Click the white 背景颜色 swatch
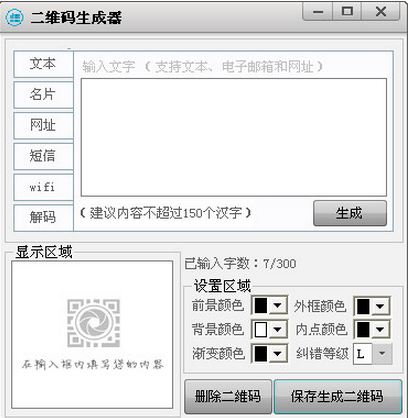408x418 pixels. (261, 329)
